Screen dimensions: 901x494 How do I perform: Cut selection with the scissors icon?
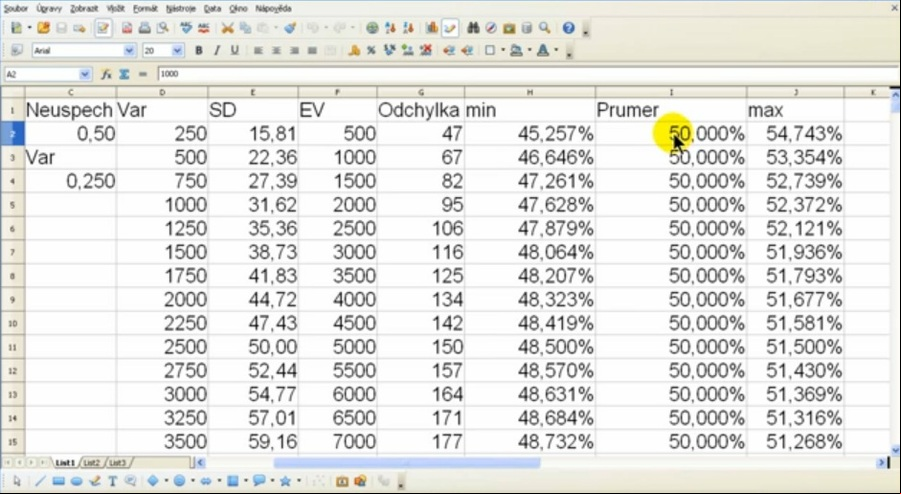(228, 28)
